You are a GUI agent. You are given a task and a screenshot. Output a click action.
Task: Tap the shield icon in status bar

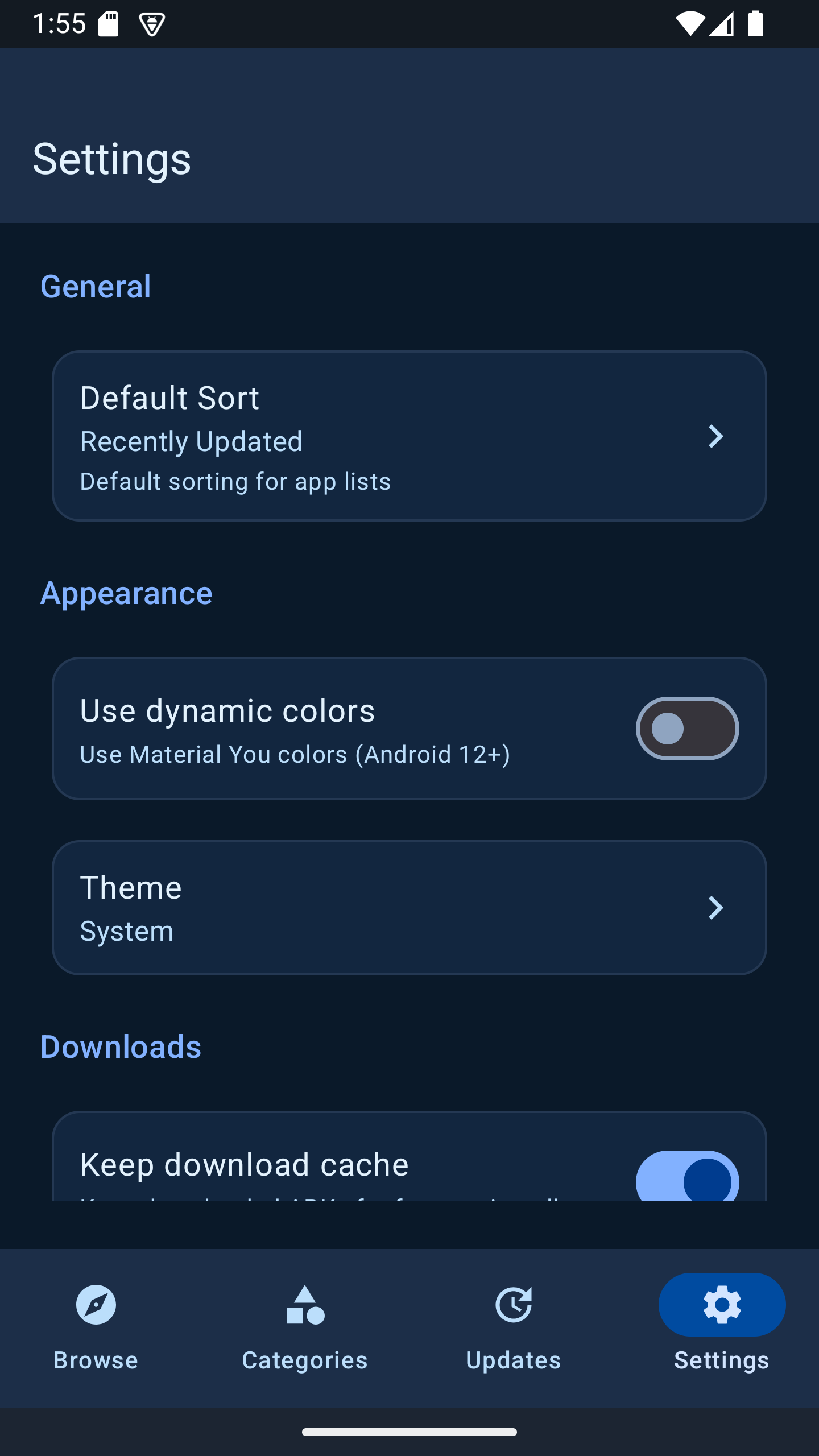click(x=152, y=24)
